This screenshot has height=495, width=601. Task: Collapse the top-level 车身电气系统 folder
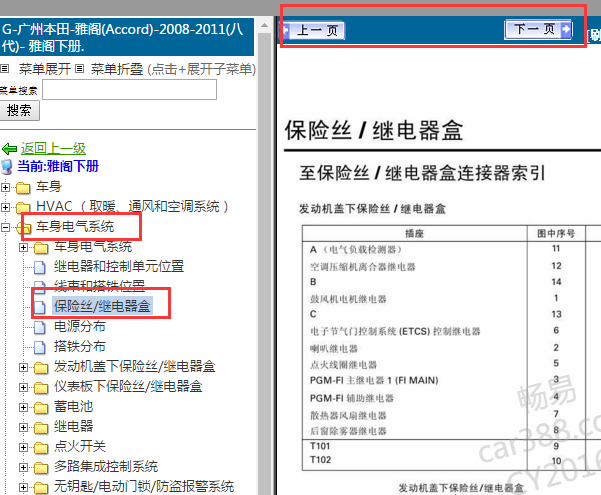tap(5, 227)
